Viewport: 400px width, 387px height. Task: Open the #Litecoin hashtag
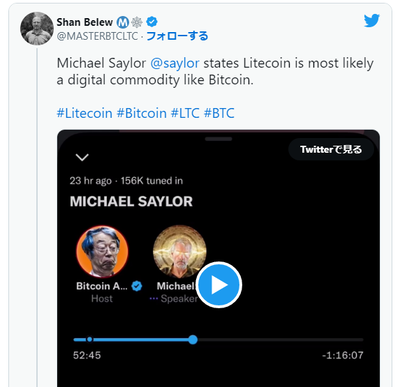[84, 113]
